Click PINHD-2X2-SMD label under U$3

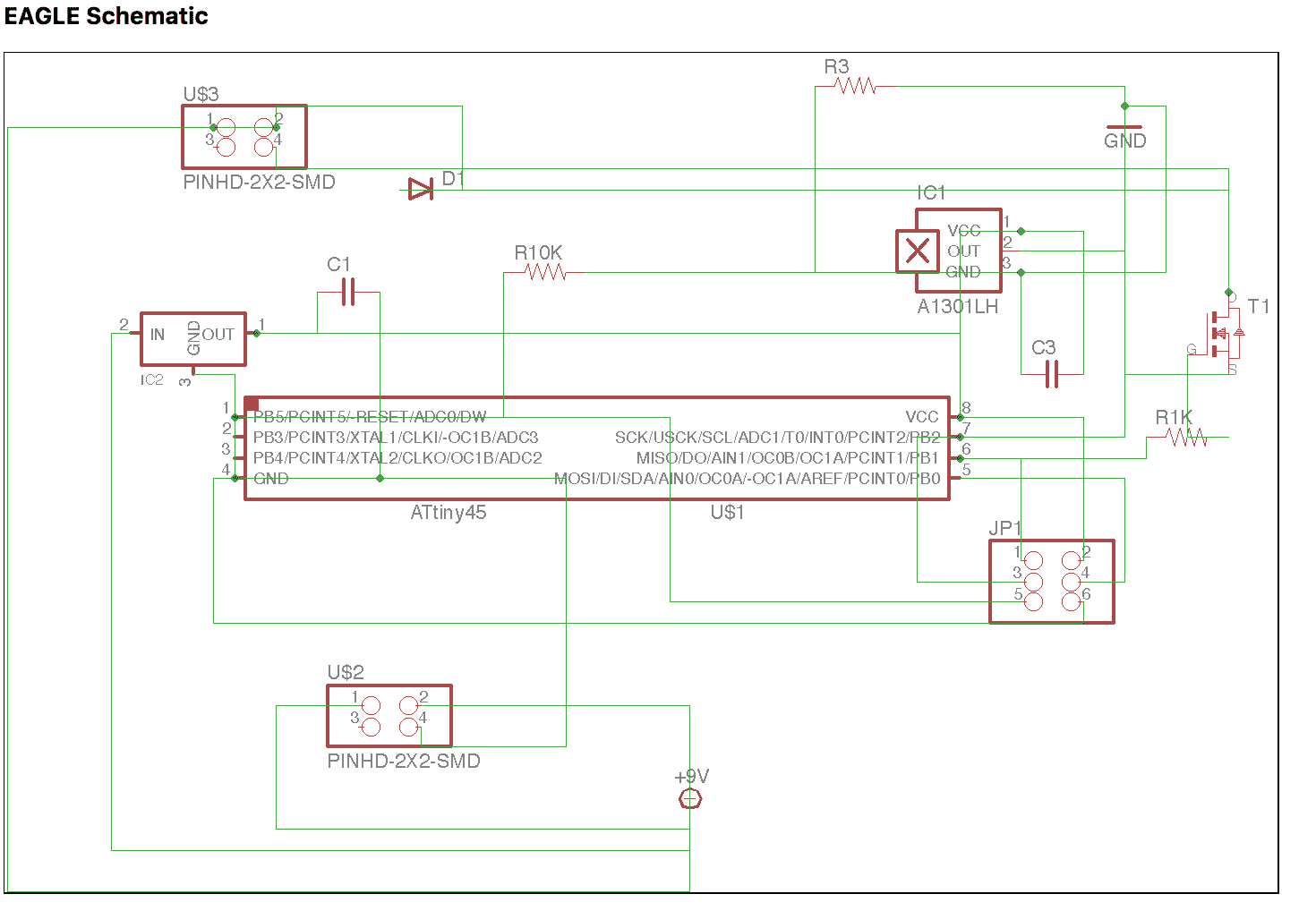coord(259,182)
